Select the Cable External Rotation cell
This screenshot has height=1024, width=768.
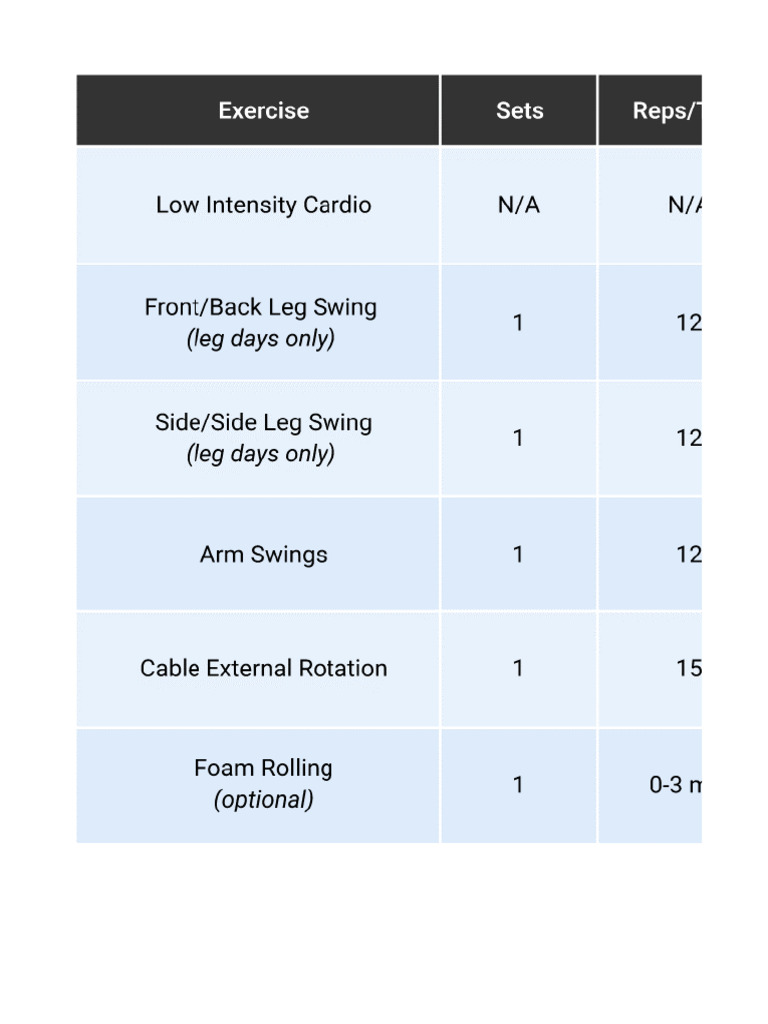[263, 668]
